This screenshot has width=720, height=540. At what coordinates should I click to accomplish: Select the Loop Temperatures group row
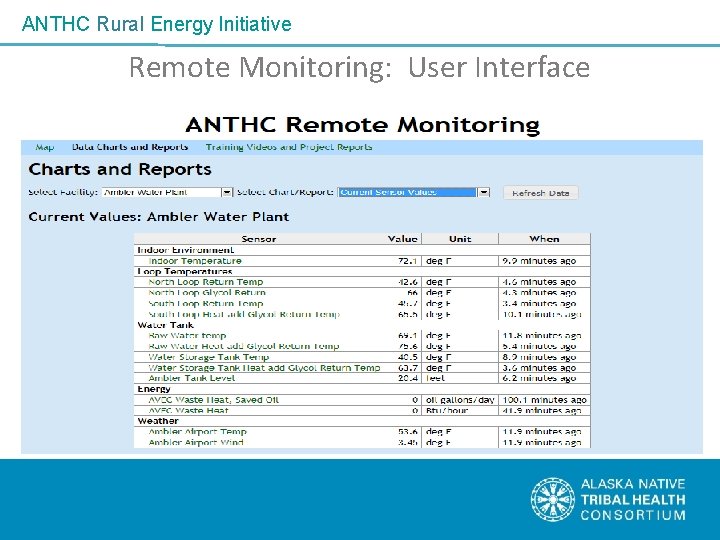(x=362, y=271)
